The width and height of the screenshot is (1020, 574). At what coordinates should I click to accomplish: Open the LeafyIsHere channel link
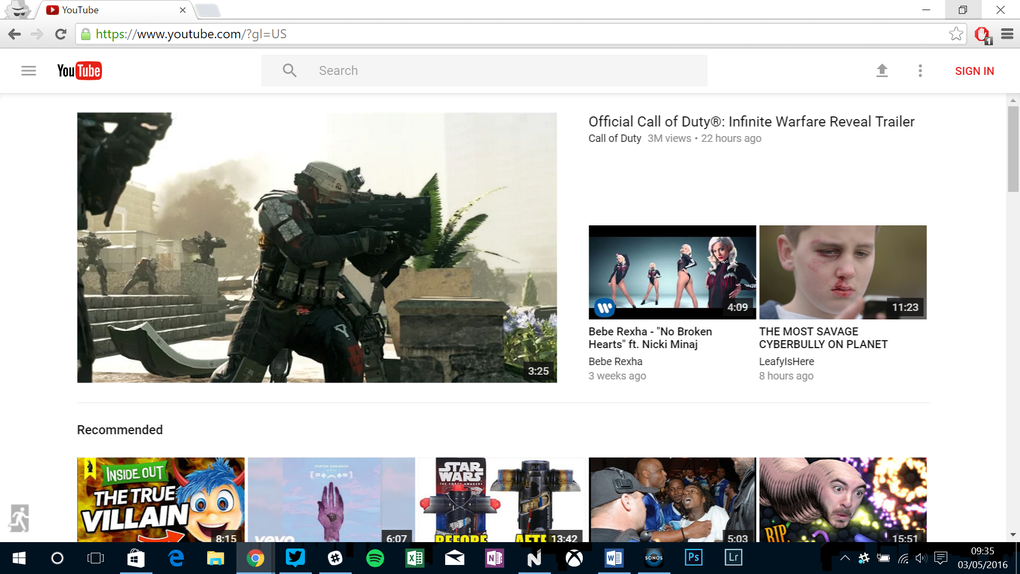pyautogui.click(x=786, y=361)
